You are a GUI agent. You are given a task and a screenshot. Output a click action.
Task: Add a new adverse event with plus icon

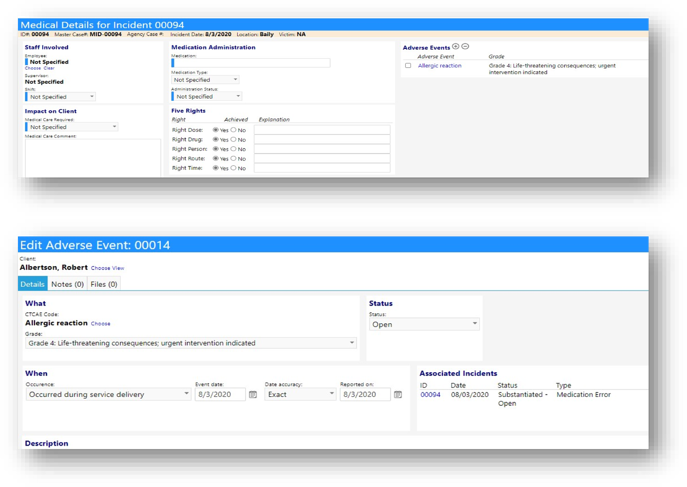tap(456, 46)
